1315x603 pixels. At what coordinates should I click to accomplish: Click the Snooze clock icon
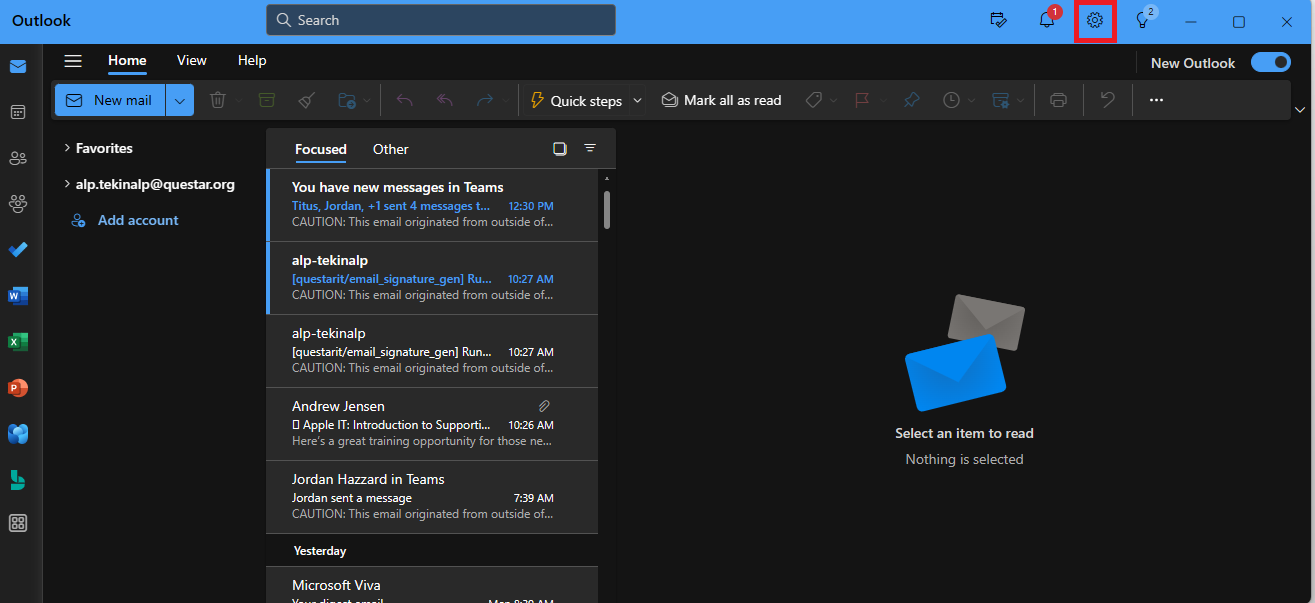[951, 100]
